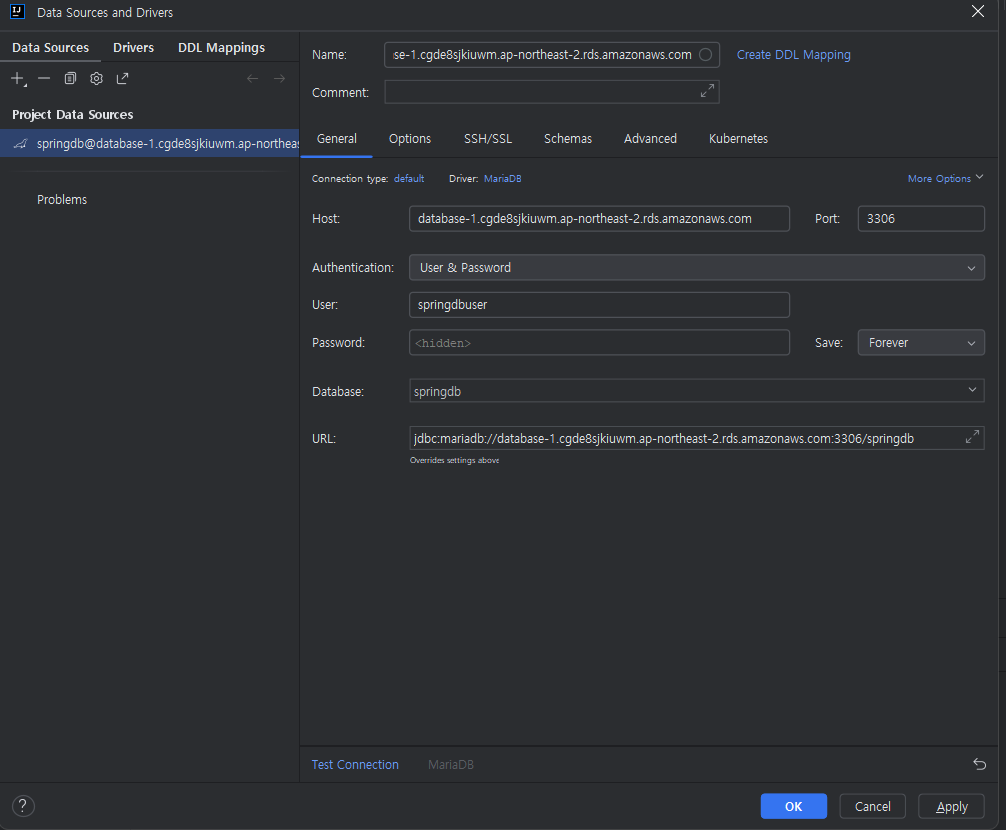Open the Advanced tab
Viewport: 1006px width, 830px height.
point(650,139)
